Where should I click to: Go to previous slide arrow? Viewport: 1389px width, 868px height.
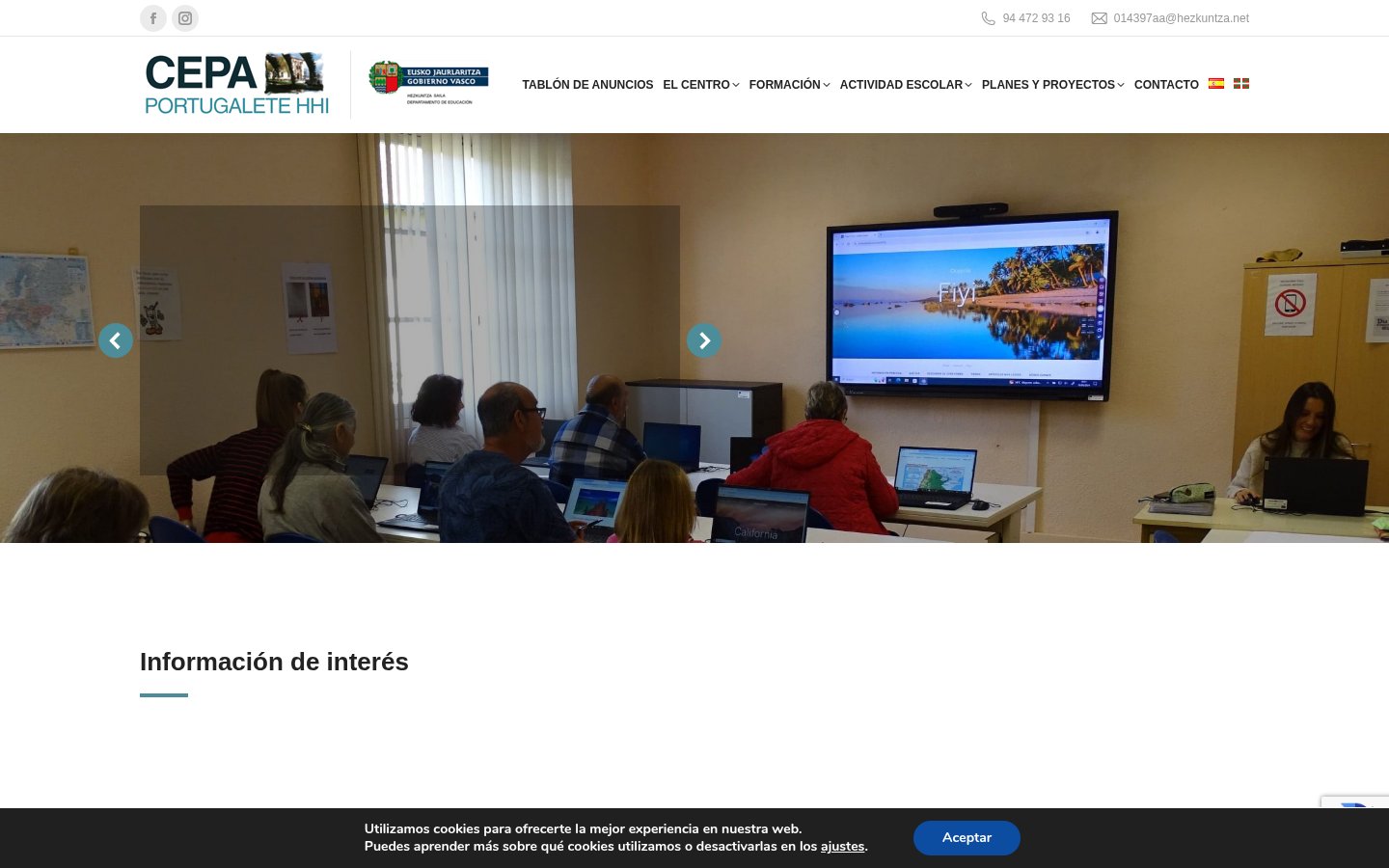[116, 340]
